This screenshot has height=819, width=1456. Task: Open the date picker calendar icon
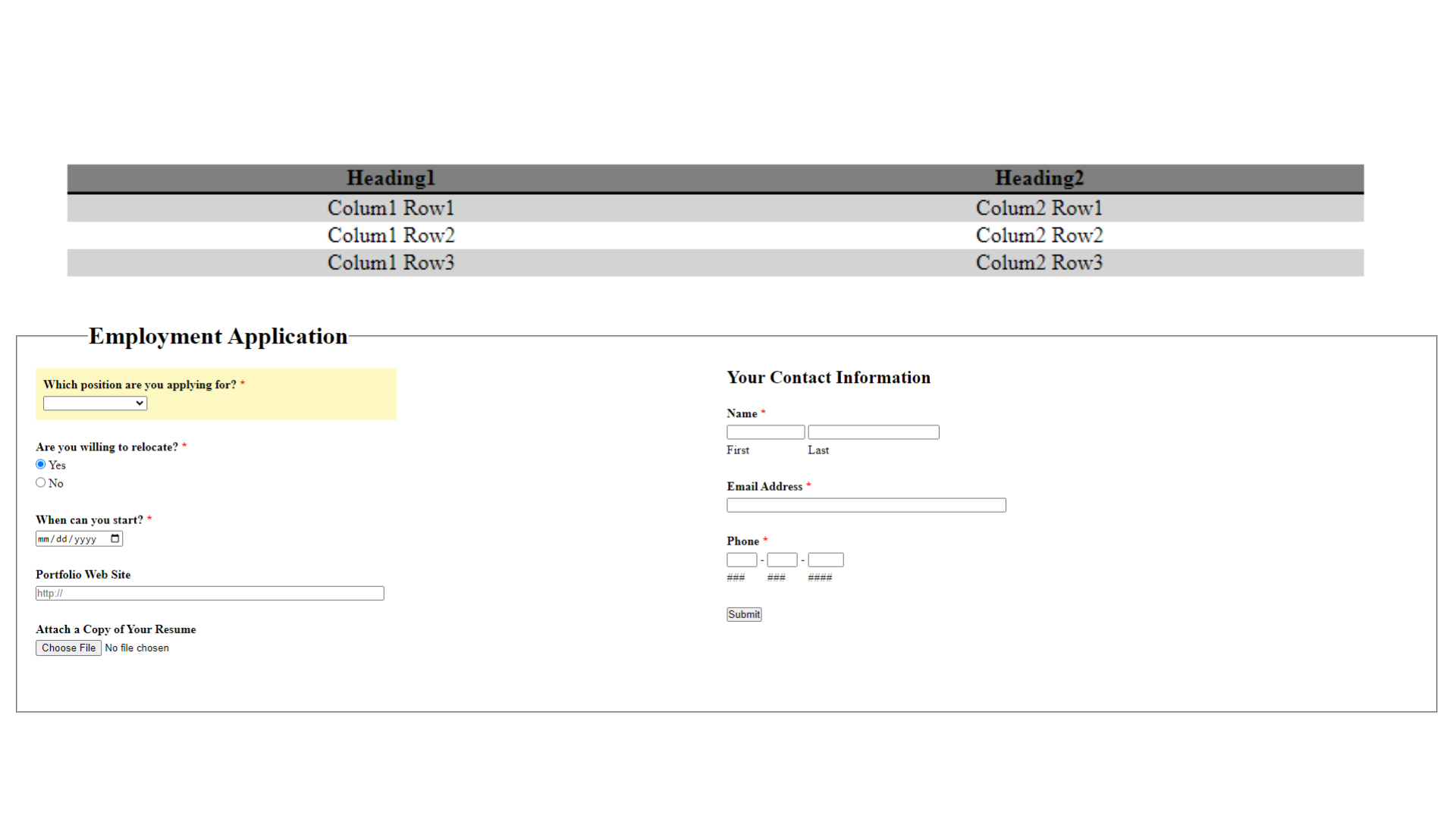point(115,538)
